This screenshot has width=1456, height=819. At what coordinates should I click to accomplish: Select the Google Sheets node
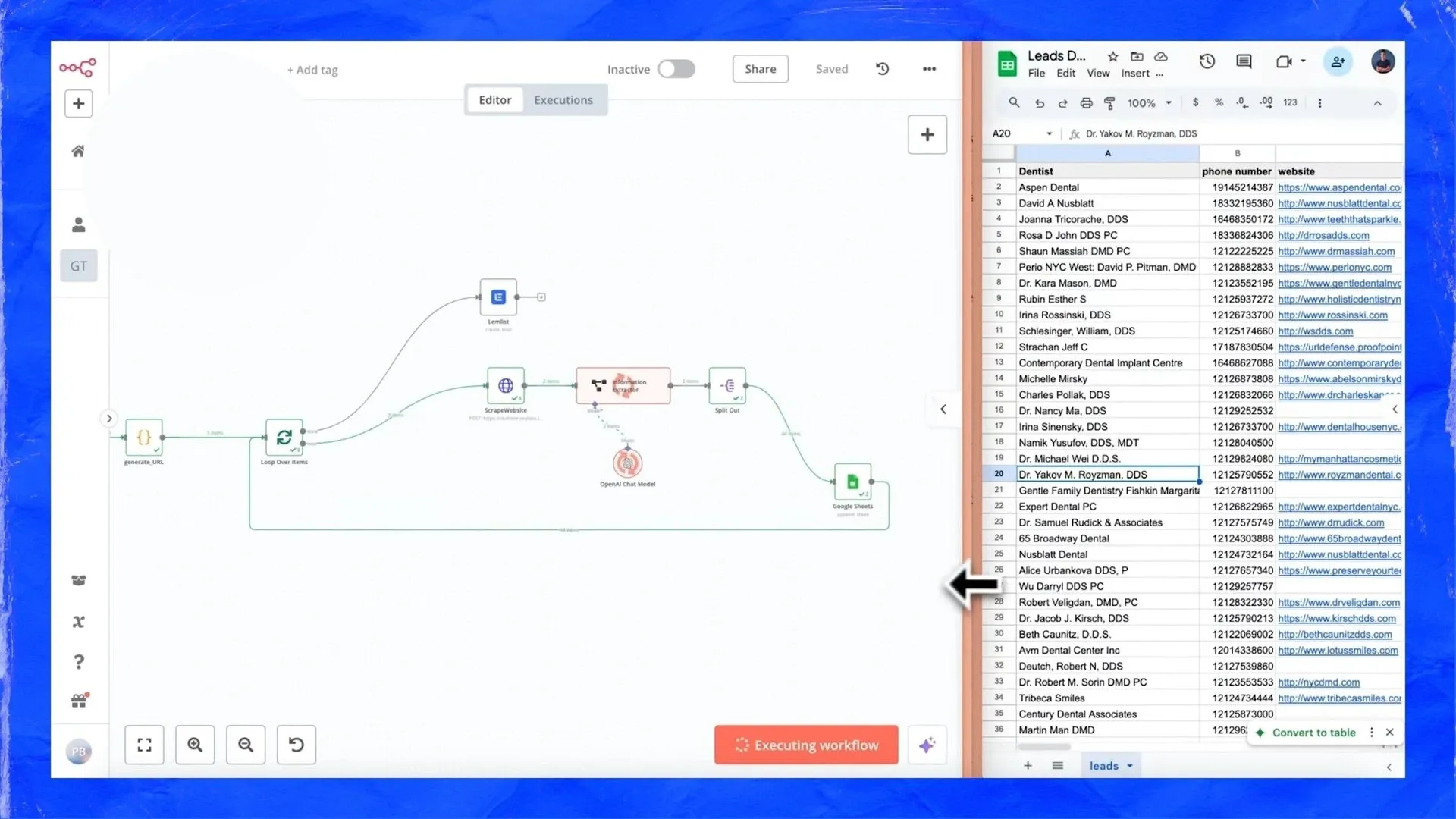853,482
